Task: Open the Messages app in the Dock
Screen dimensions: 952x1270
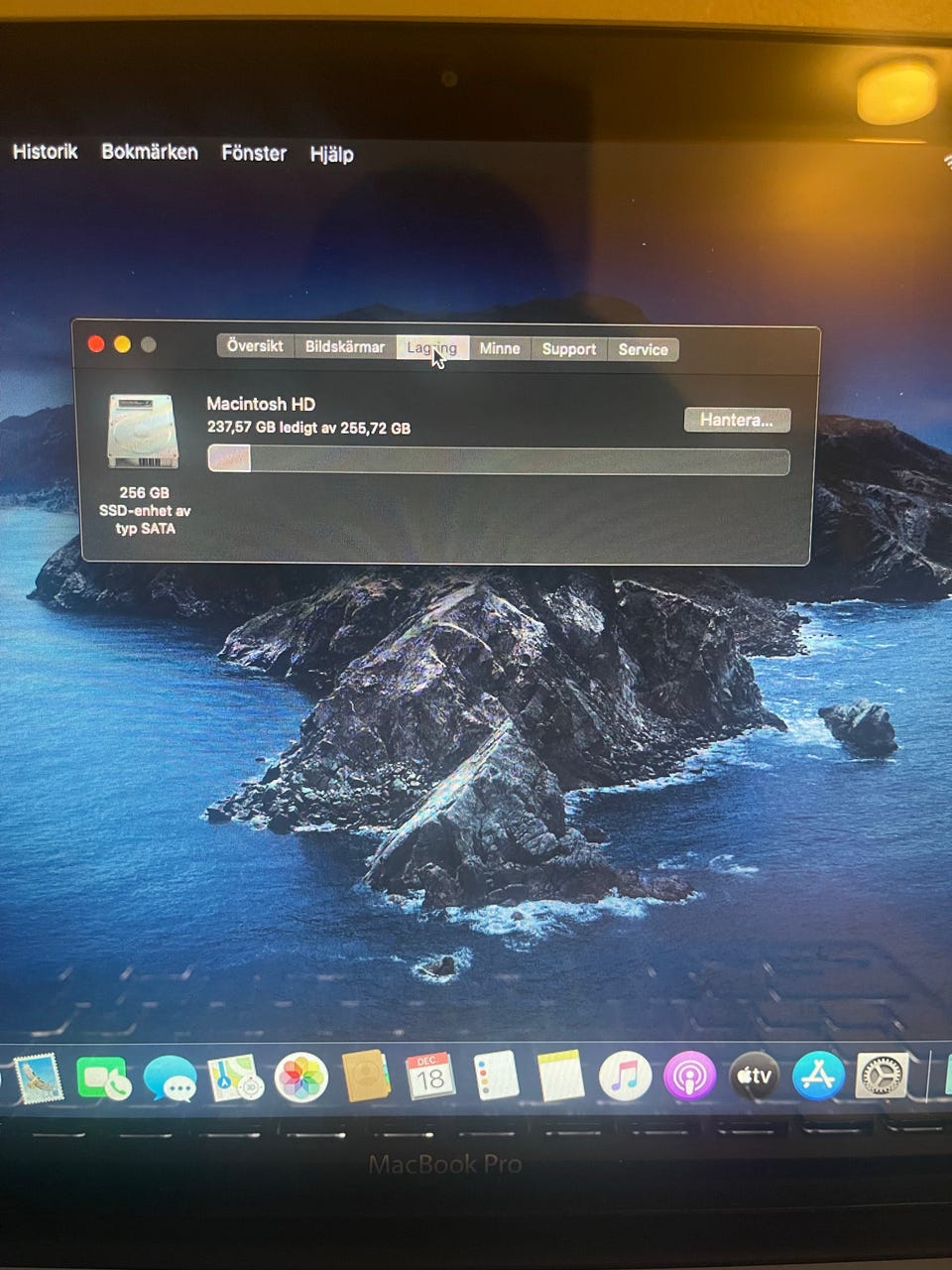Action: [x=170, y=1079]
